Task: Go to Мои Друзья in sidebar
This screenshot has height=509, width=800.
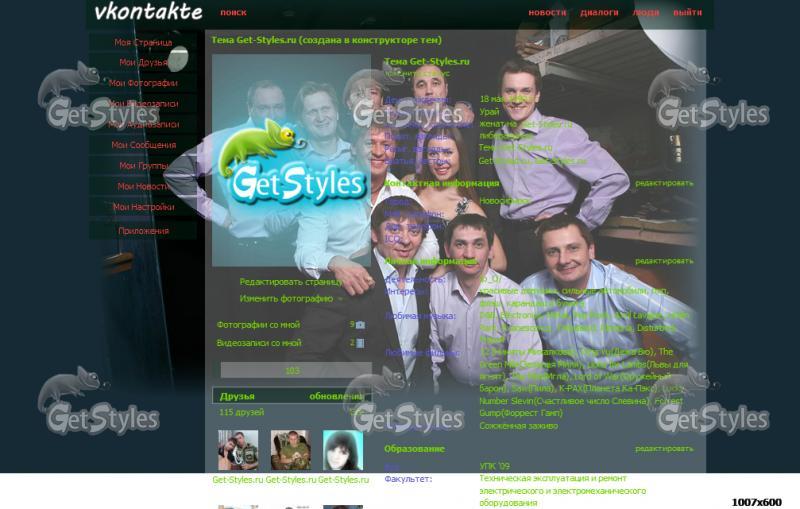Action: click(143, 63)
